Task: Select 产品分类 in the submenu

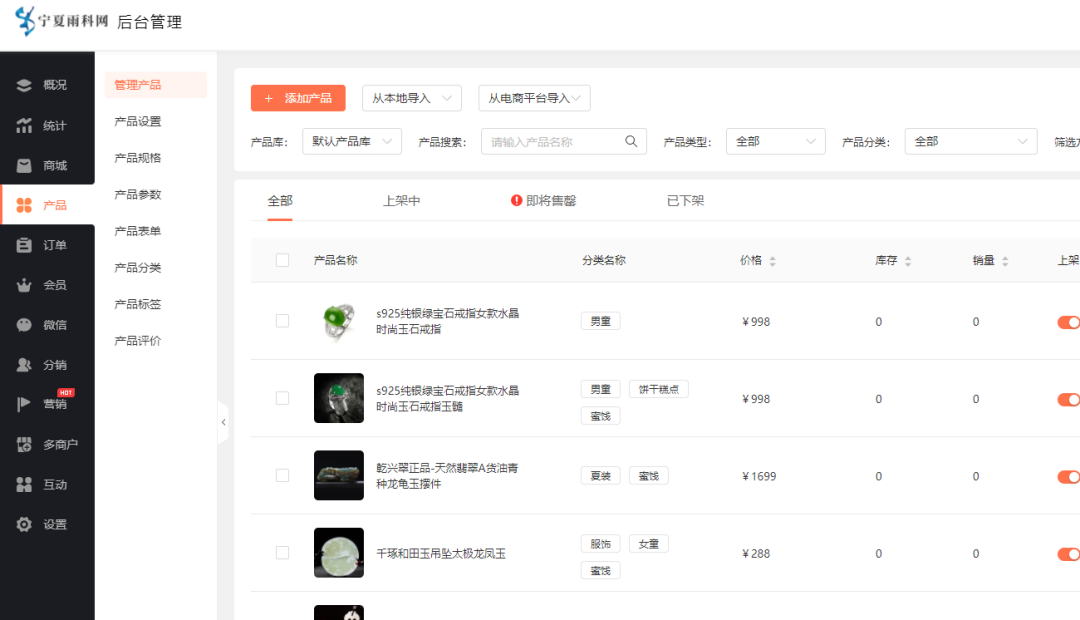Action: 138,267
